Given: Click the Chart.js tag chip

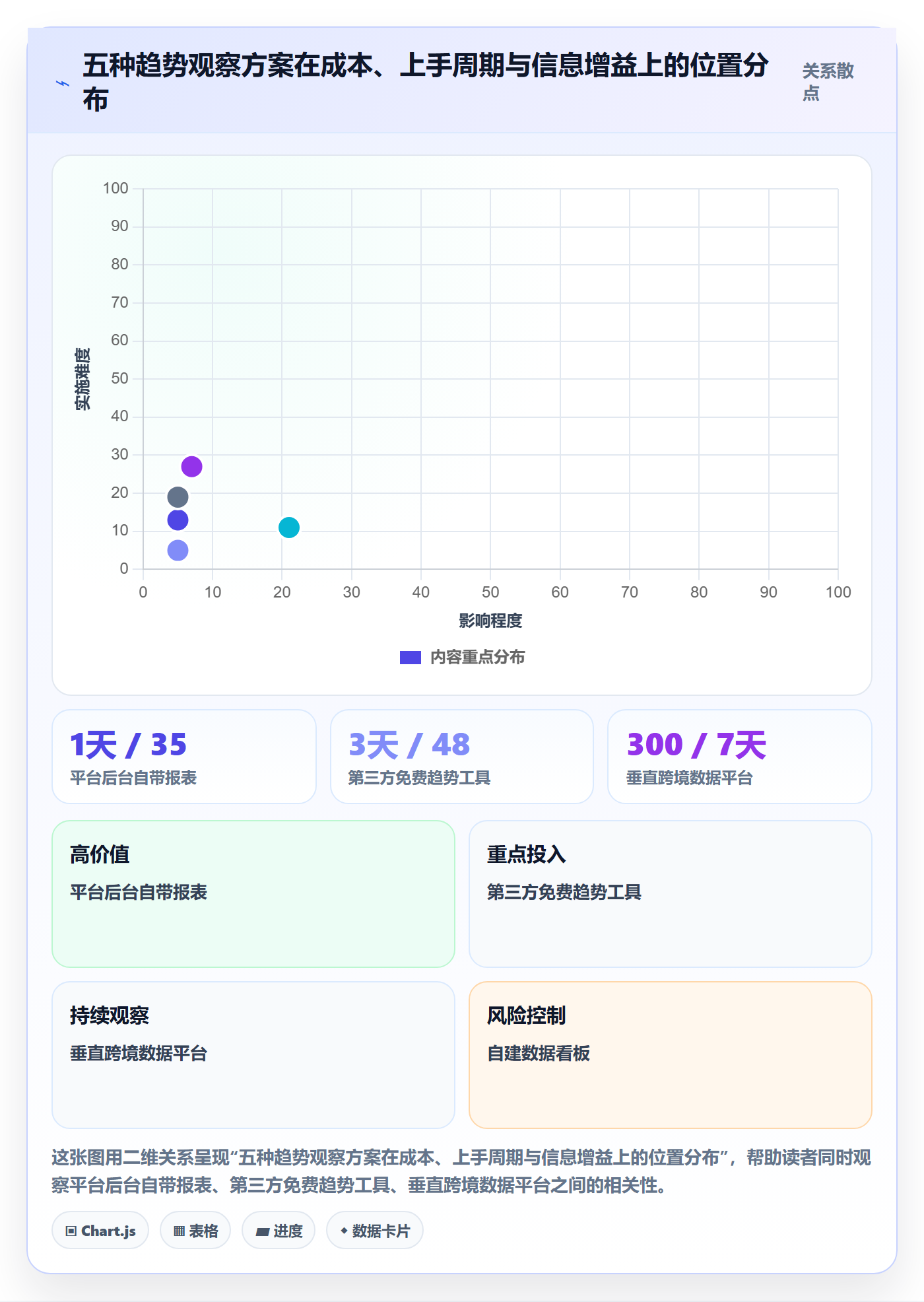Looking at the screenshot, I should point(100,1231).
